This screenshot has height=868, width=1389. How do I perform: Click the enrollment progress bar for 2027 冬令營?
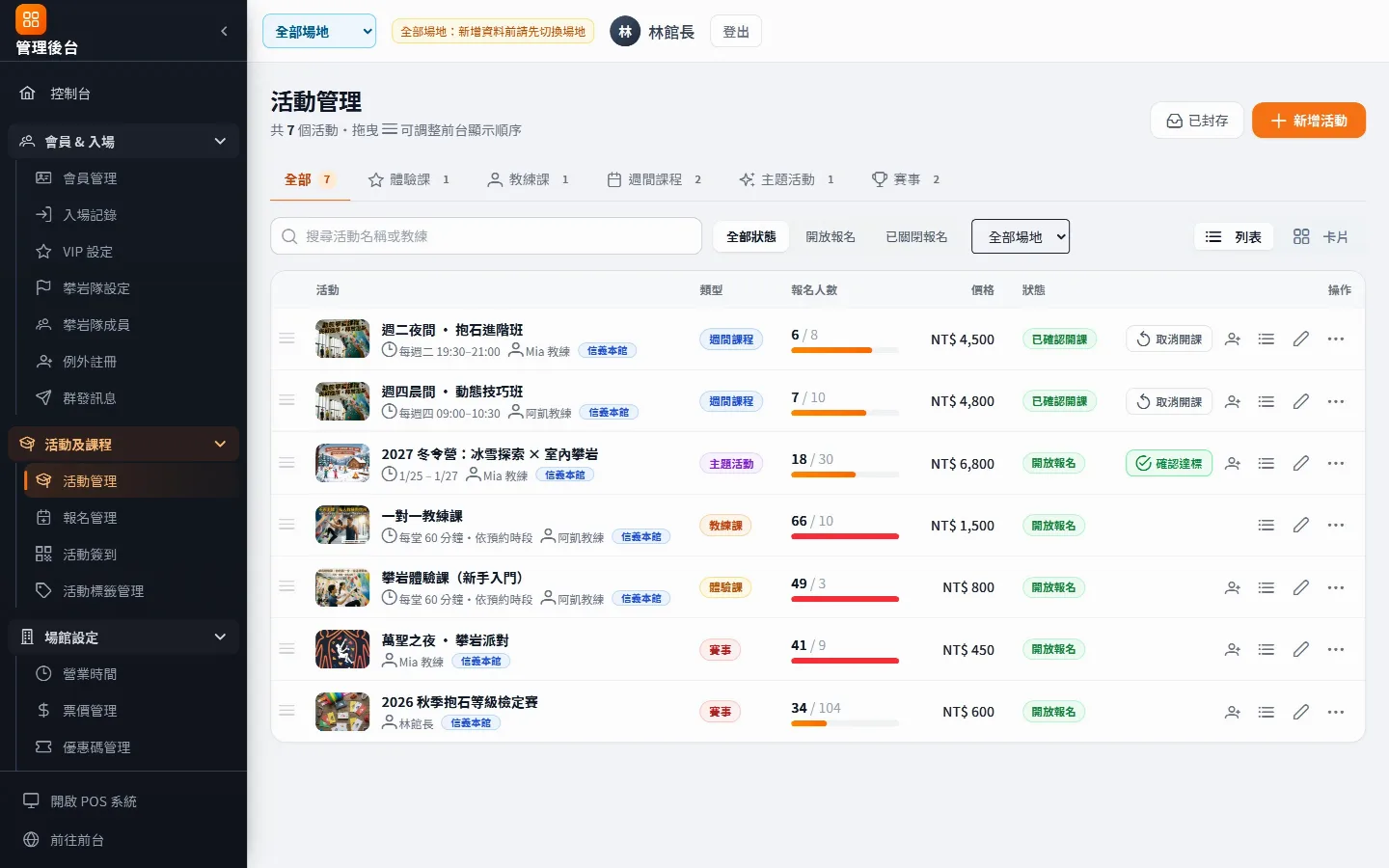(845, 475)
